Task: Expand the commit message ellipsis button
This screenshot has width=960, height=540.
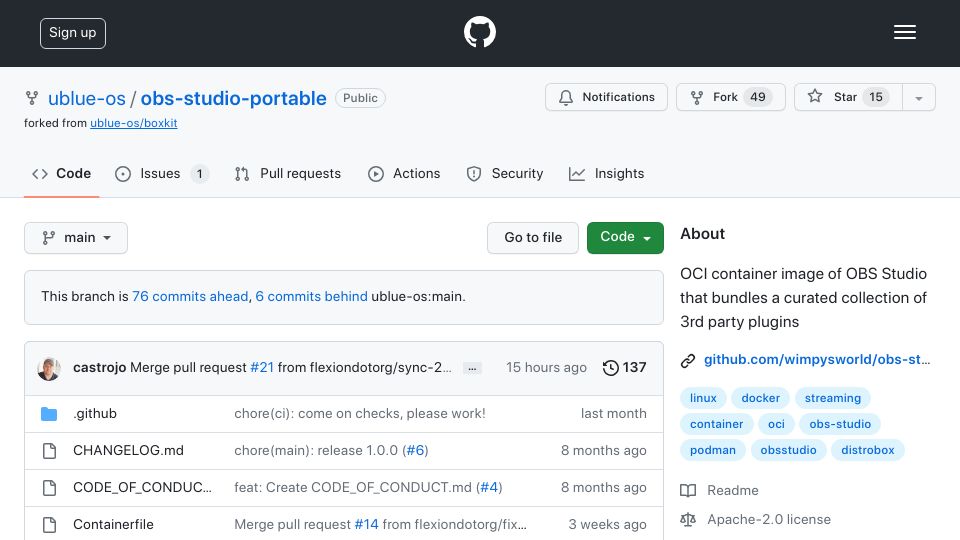Action: point(472,369)
